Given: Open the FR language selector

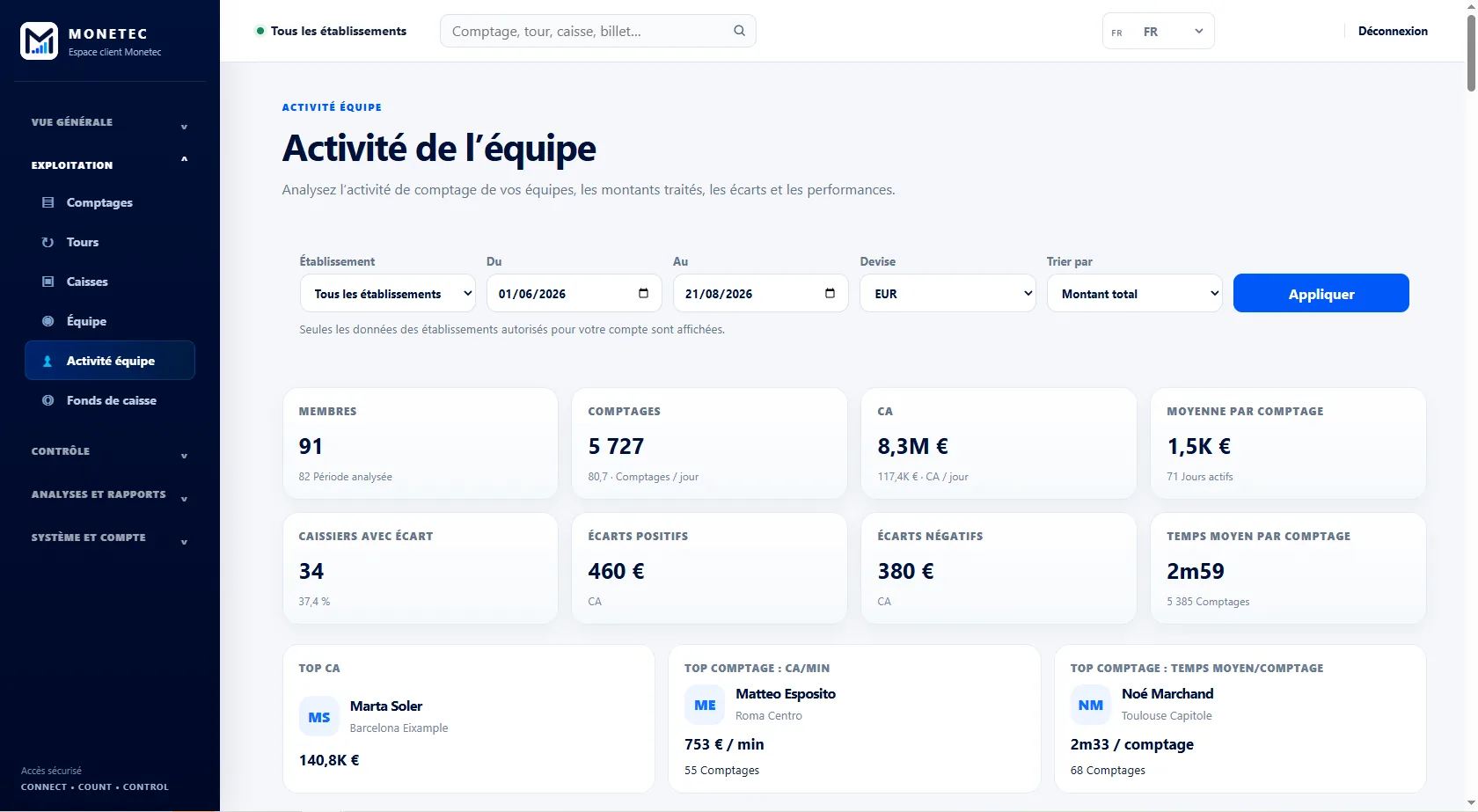Looking at the screenshot, I should (x=1159, y=31).
